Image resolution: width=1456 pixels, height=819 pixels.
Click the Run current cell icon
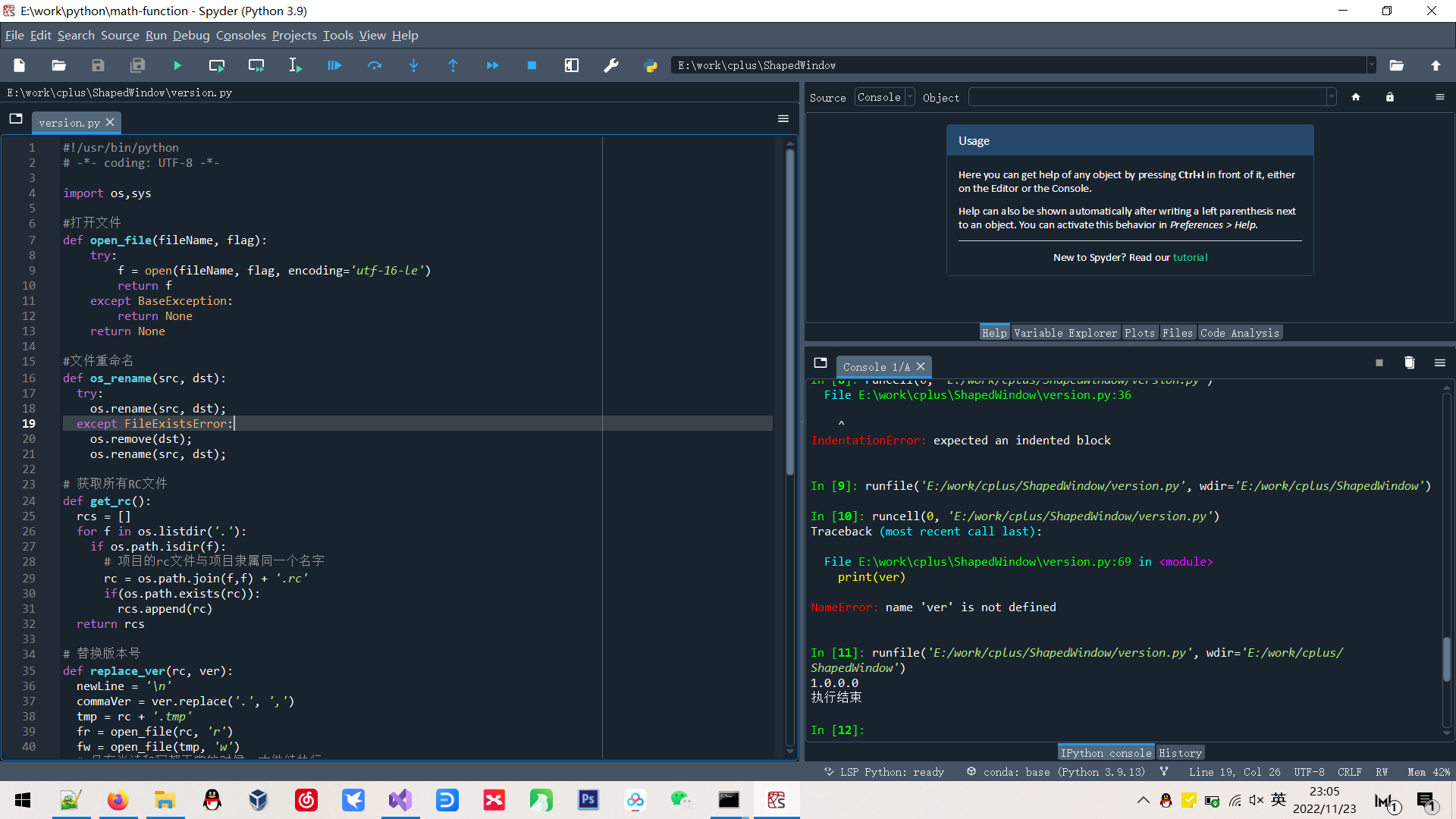[x=216, y=66]
